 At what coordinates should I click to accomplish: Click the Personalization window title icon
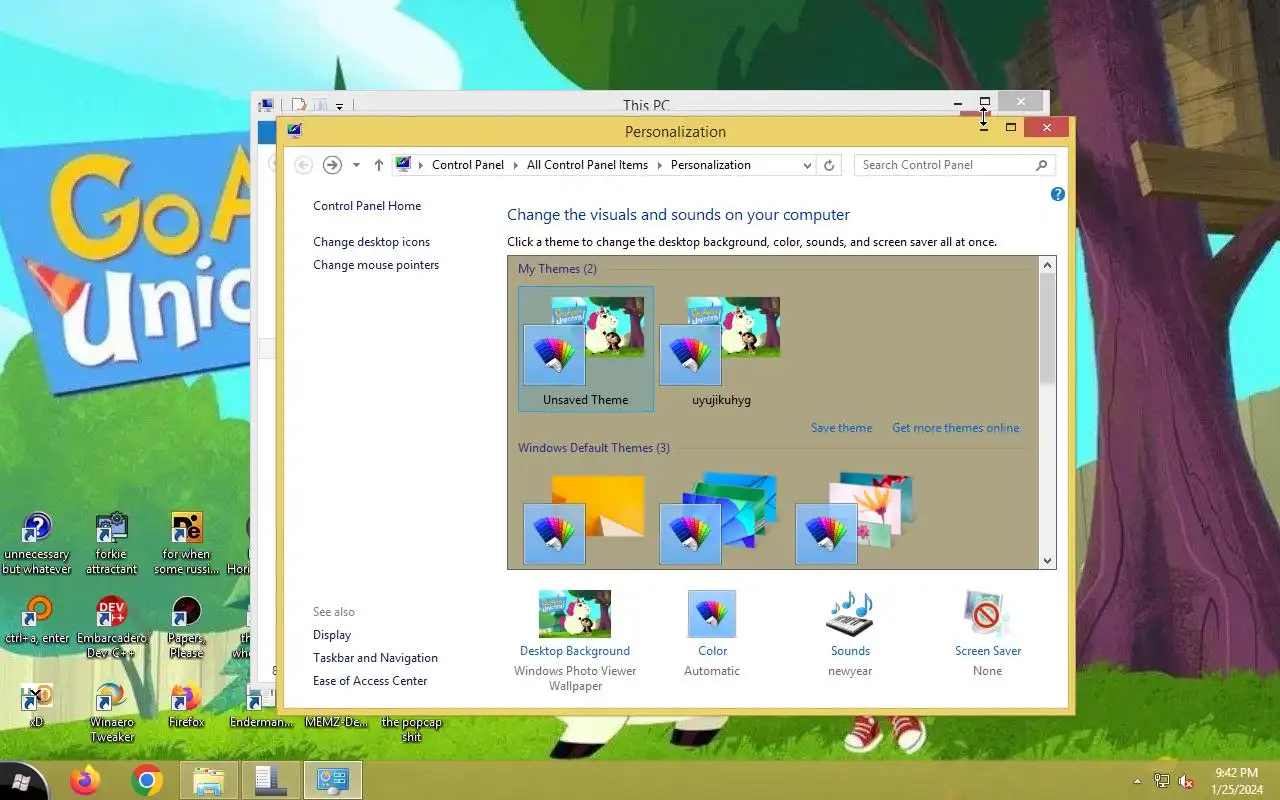click(x=294, y=130)
